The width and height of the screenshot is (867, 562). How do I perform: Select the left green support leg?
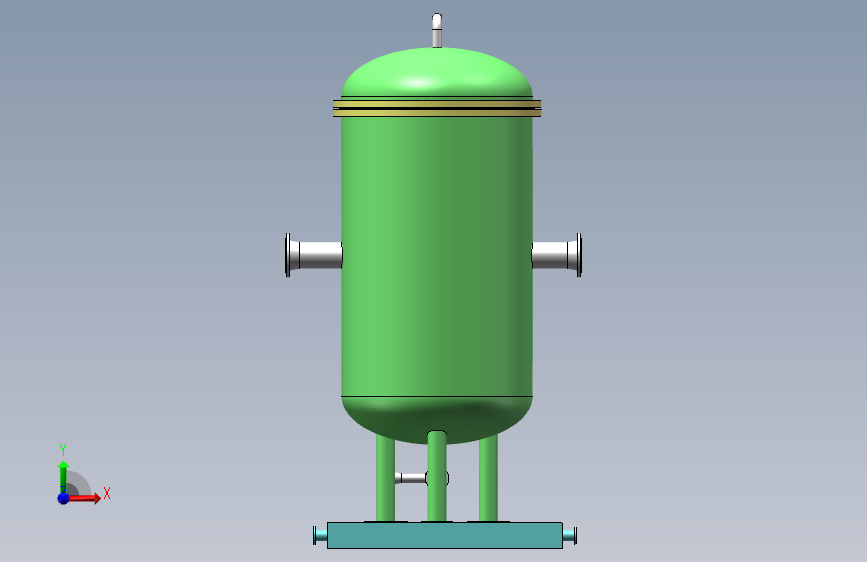click(385, 478)
